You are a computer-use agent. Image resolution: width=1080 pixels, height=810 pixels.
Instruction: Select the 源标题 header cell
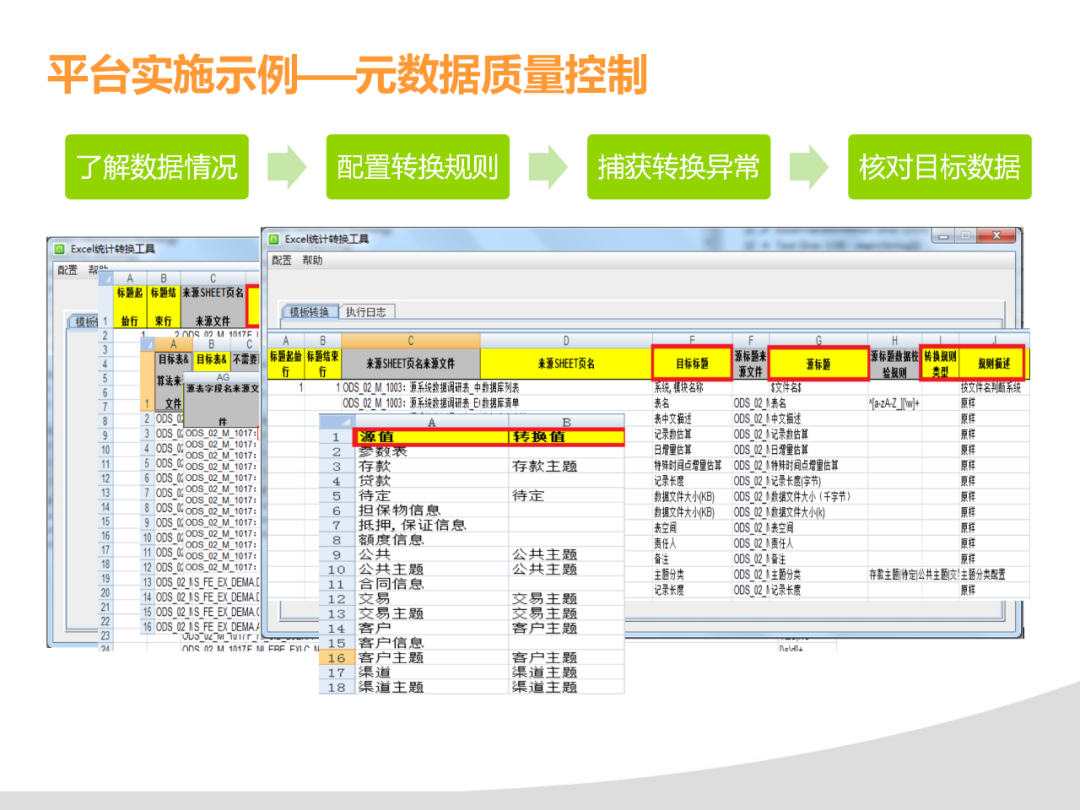pos(818,363)
